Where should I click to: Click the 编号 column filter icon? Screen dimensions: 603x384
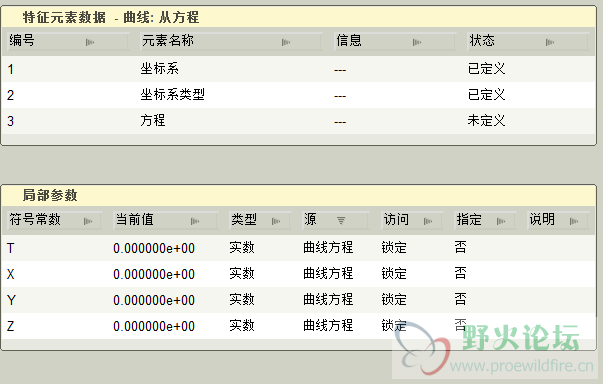click(90, 42)
